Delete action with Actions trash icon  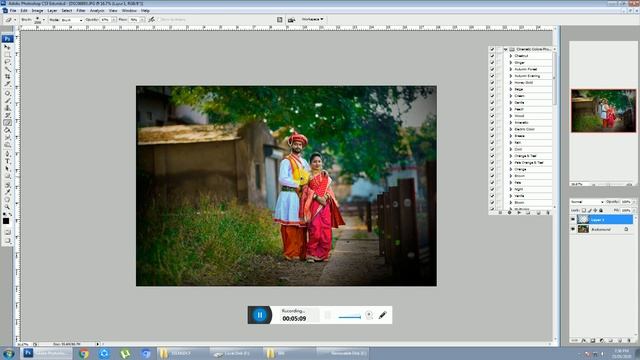pyautogui.click(x=548, y=213)
